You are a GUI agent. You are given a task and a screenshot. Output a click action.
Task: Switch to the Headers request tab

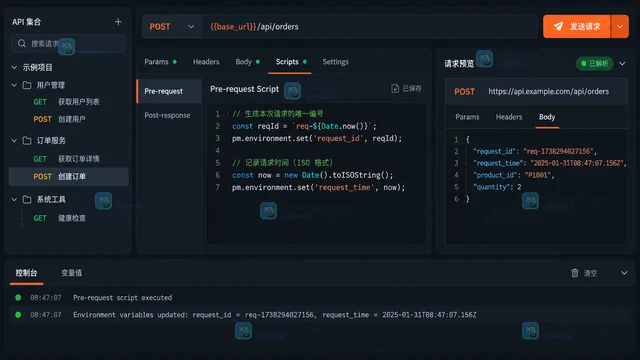pos(206,62)
